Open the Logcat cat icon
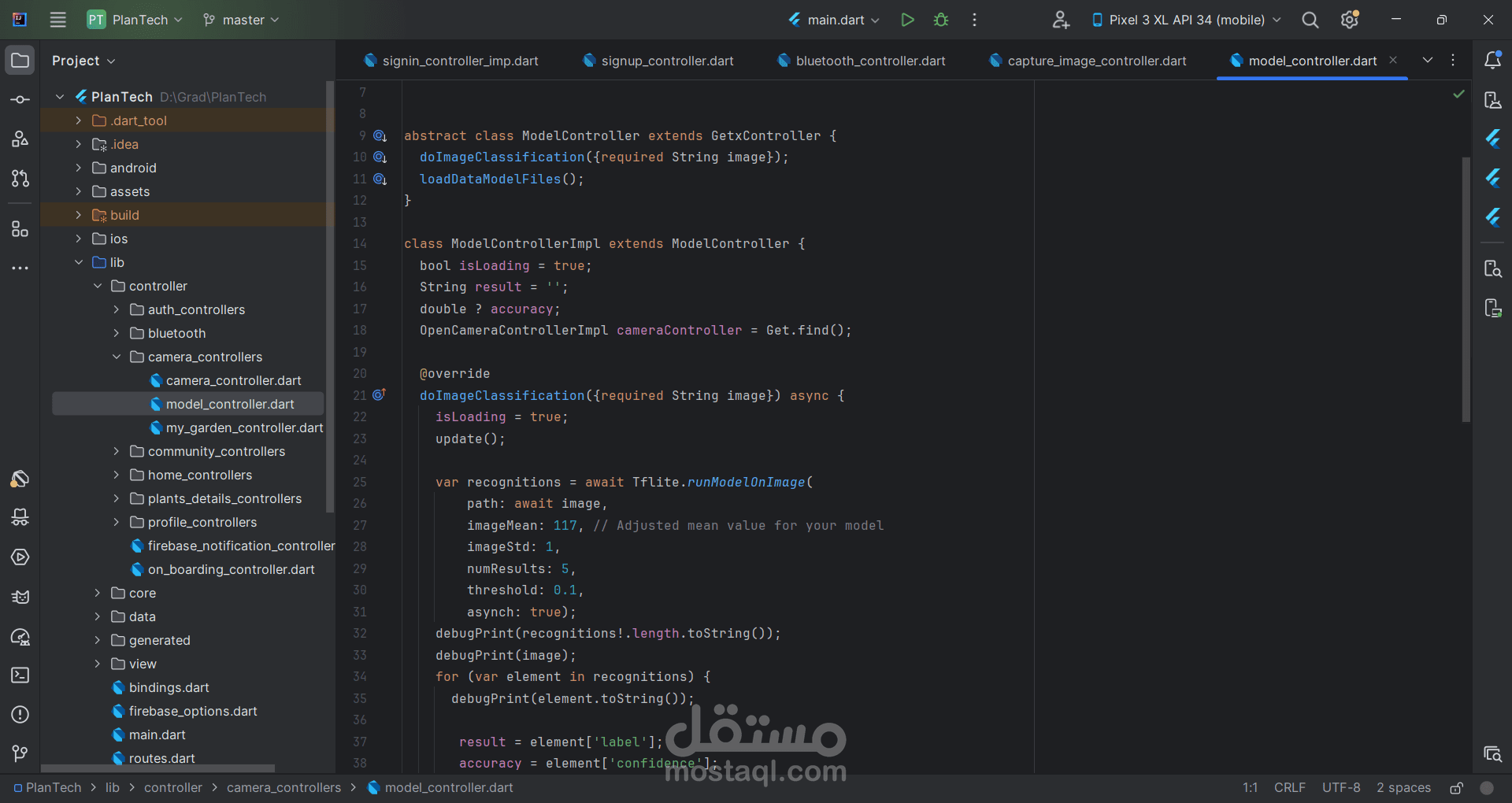This screenshot has width=1512, height=803. coord(20,597)
